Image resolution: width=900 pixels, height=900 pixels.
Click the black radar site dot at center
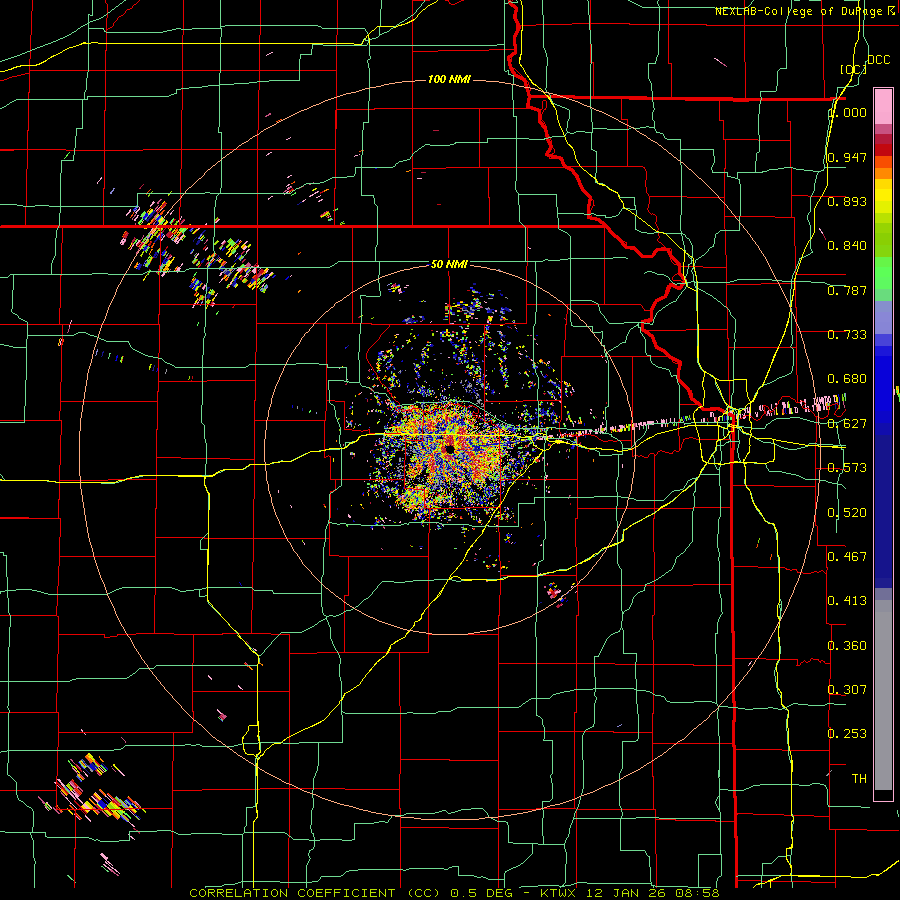pos(449,449)
